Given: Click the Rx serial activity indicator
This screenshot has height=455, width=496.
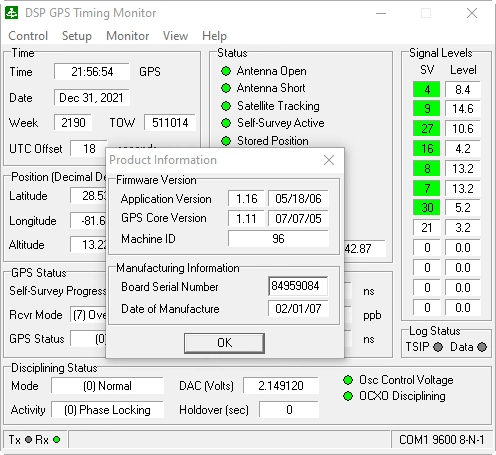Looking at the screenshot, I should click(57, 440).
